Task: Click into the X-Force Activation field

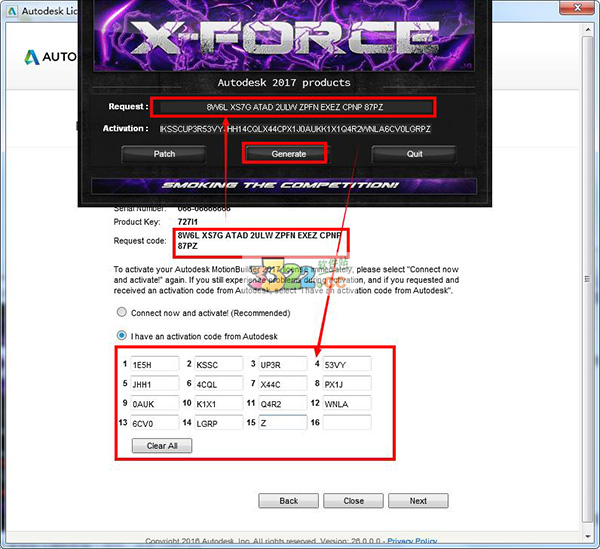Action: click(295, 129)
